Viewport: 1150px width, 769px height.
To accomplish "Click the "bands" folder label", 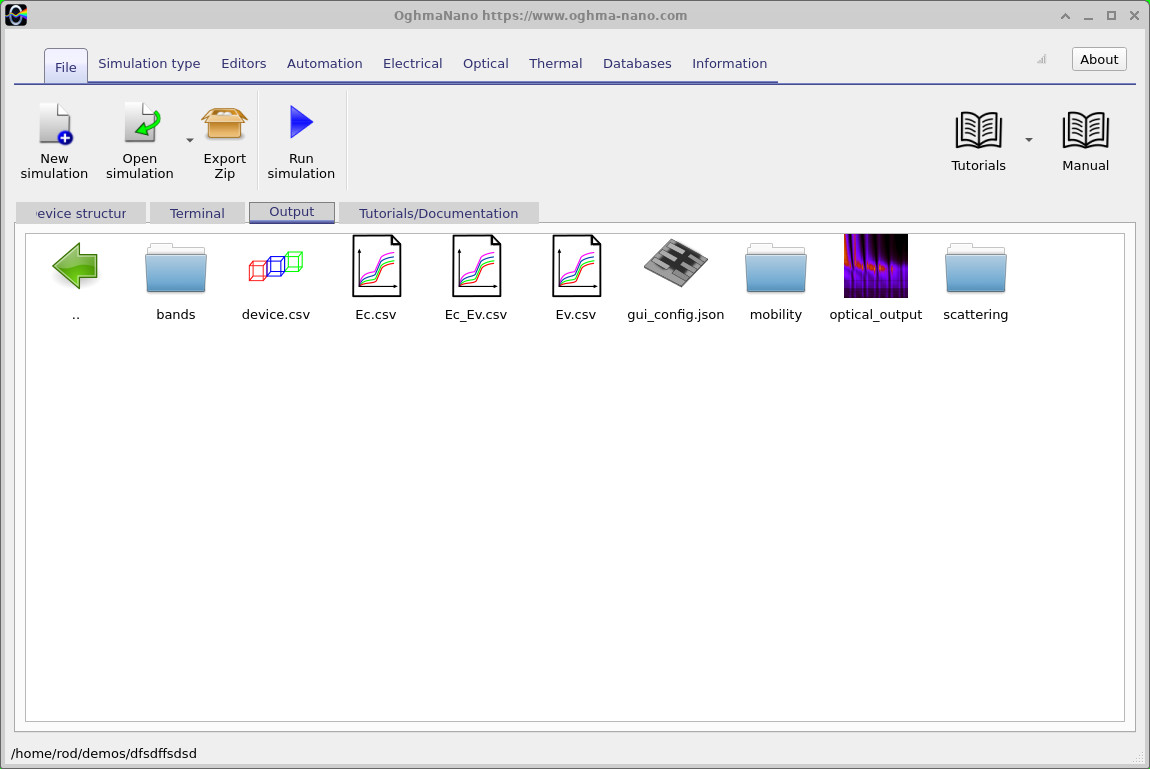I will click(x=176, y=314).
